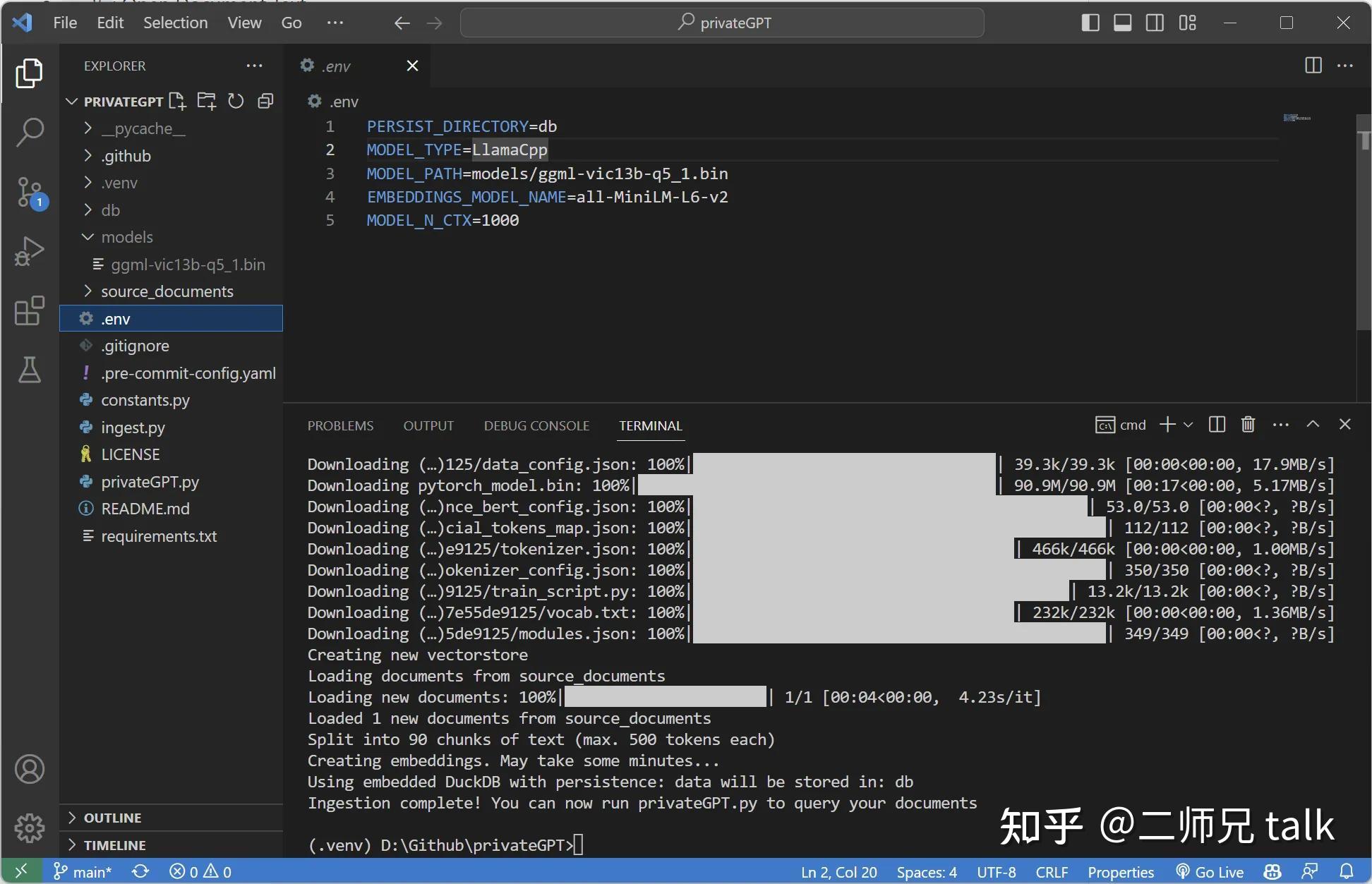This screenshot has height=884, width=1372.
Task: Refresh the Explorer file tree
Action: coord(236,101)
